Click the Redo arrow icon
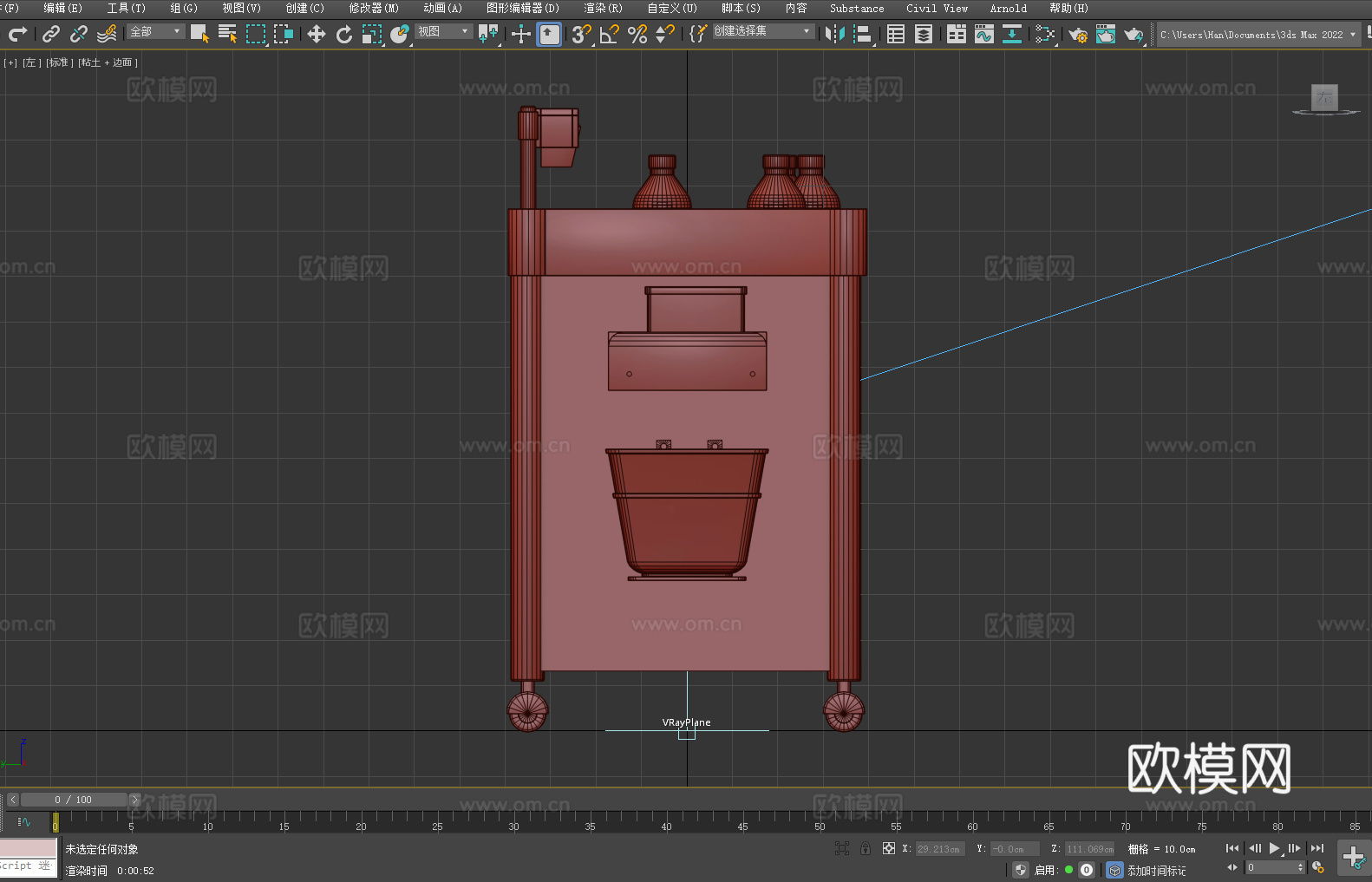The height and width of the screenshot is (882, 1372). (x=17, y=34)
